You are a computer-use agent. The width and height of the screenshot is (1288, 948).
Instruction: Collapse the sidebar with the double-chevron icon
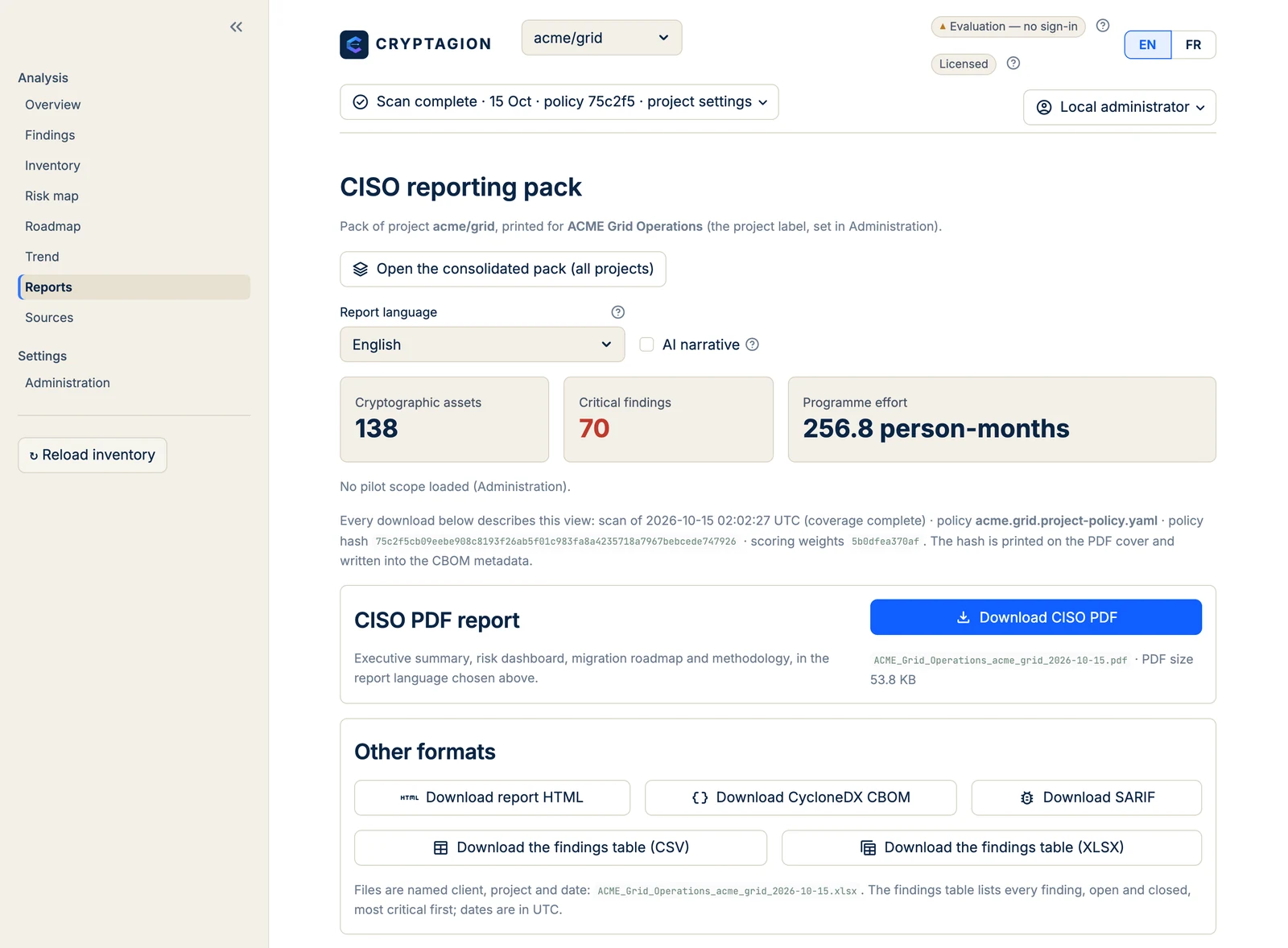[236, 27]
